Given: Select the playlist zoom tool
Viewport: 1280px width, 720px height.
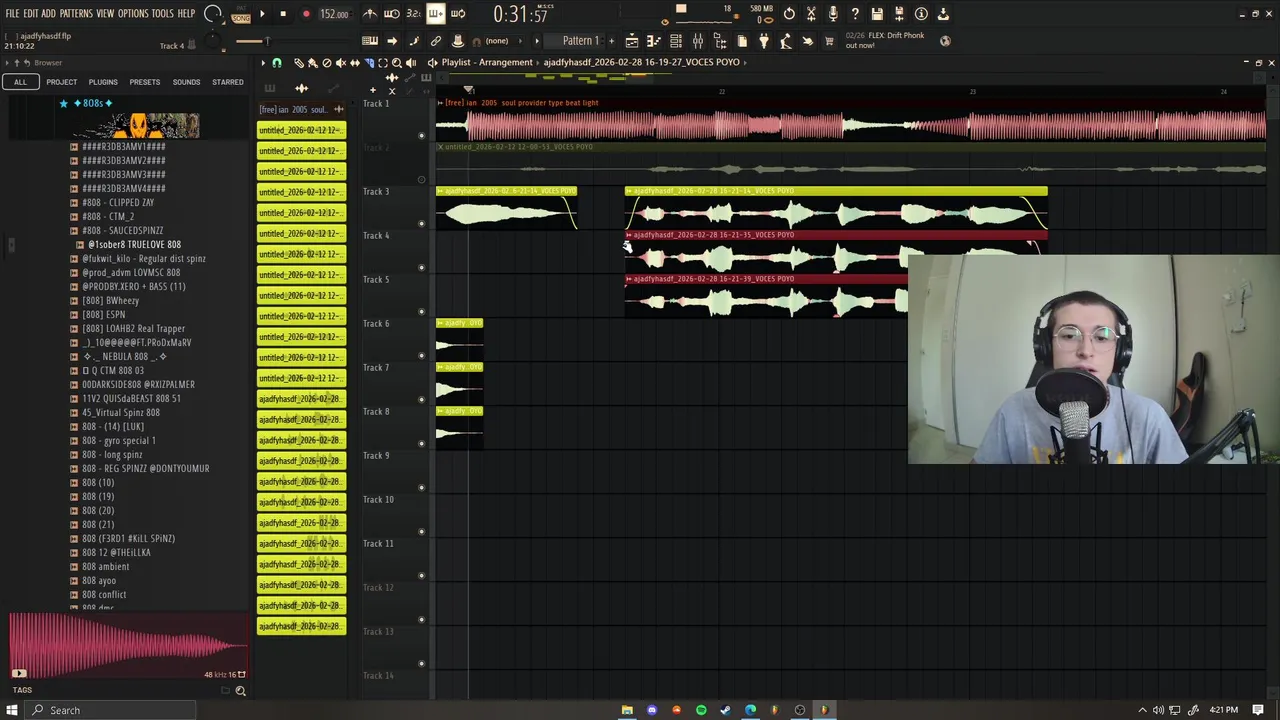Looking at the screenshot, I should click(x=397, y=63).
